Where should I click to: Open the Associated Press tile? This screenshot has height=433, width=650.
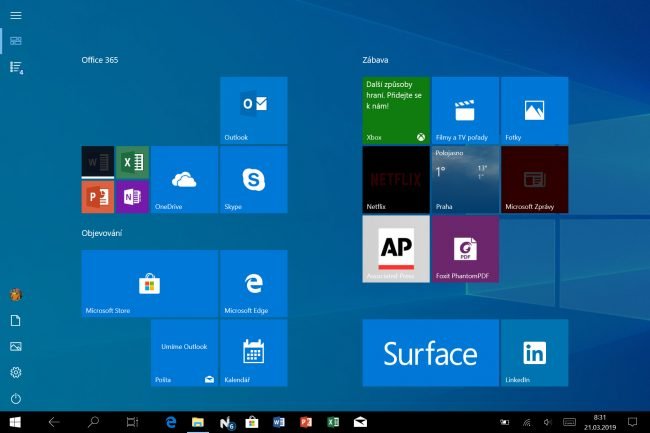(x=396, y=249)
